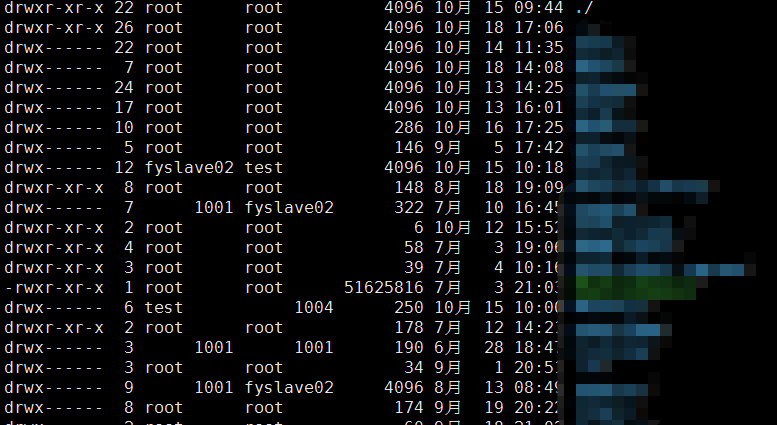Select the file size '178'
The image size is (777, 425).
[x=409, y=327]
